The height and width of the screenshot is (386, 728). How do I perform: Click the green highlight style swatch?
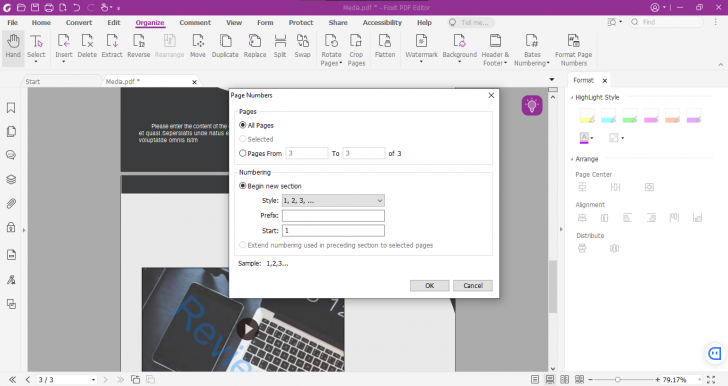click(x=630, y=116)
